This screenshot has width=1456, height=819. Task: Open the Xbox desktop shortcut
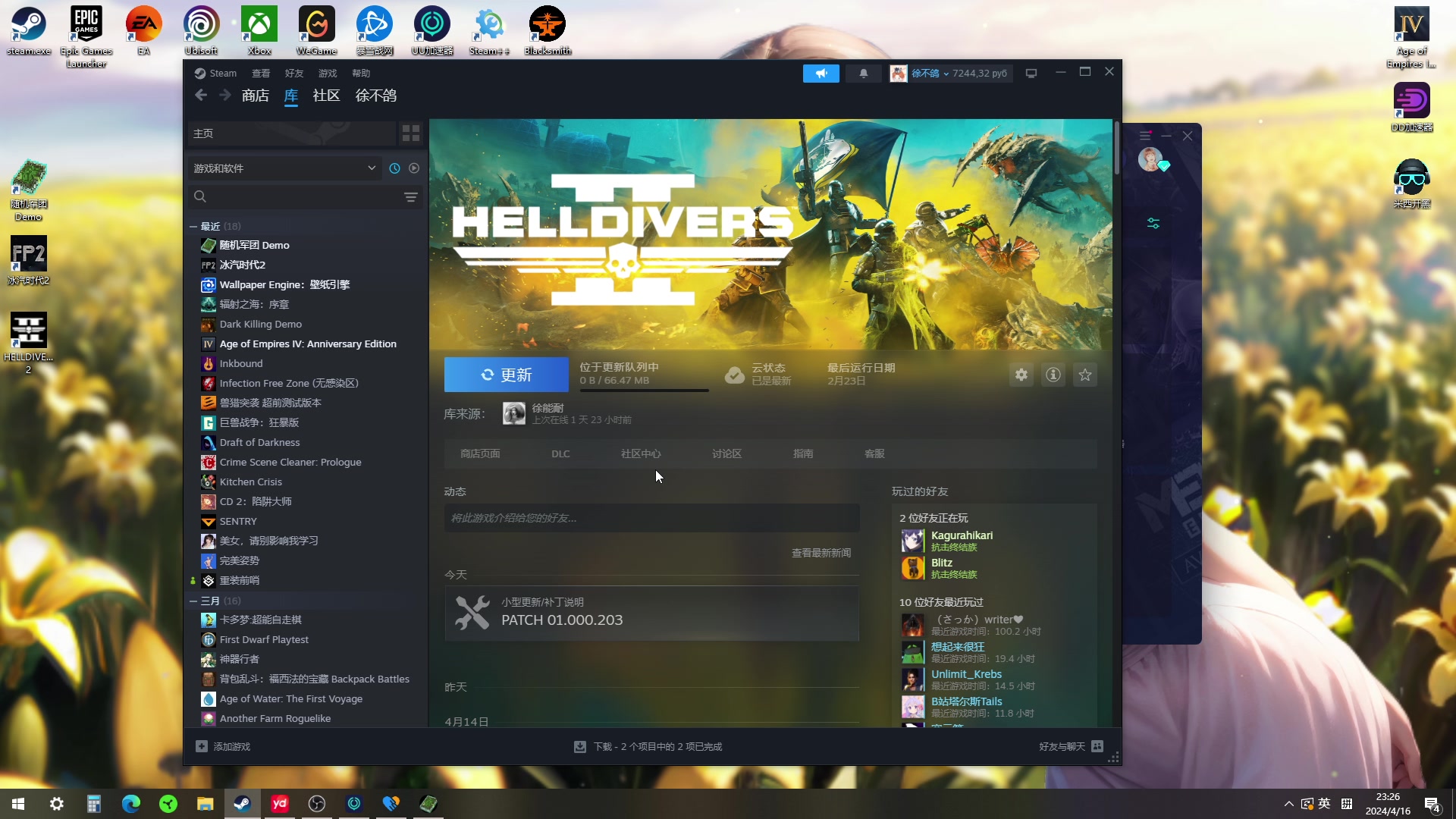pyautogui.click(x=259, y=31)
